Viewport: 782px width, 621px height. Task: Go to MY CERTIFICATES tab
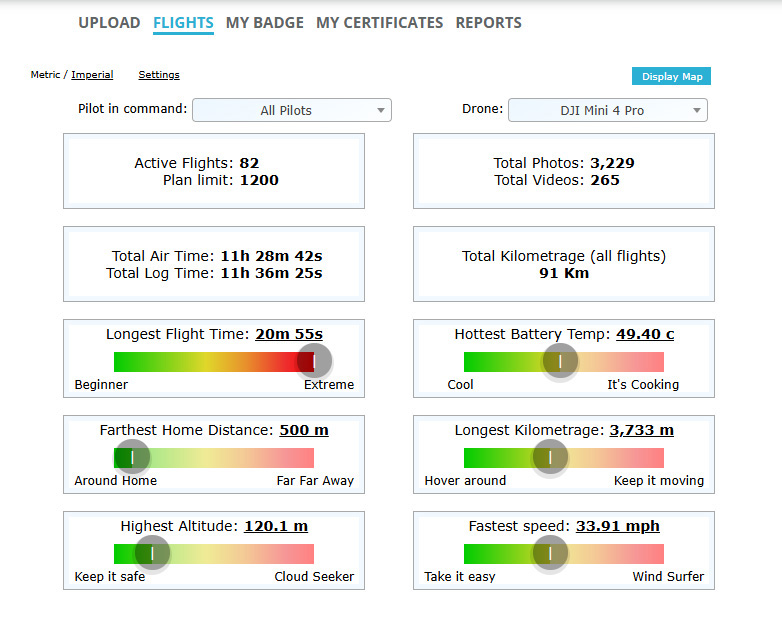click(379, 23)
